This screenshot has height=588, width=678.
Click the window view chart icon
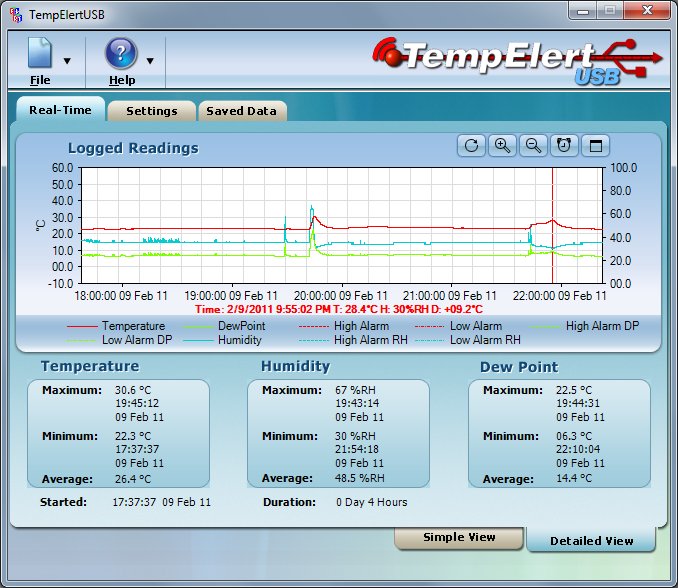596,145
